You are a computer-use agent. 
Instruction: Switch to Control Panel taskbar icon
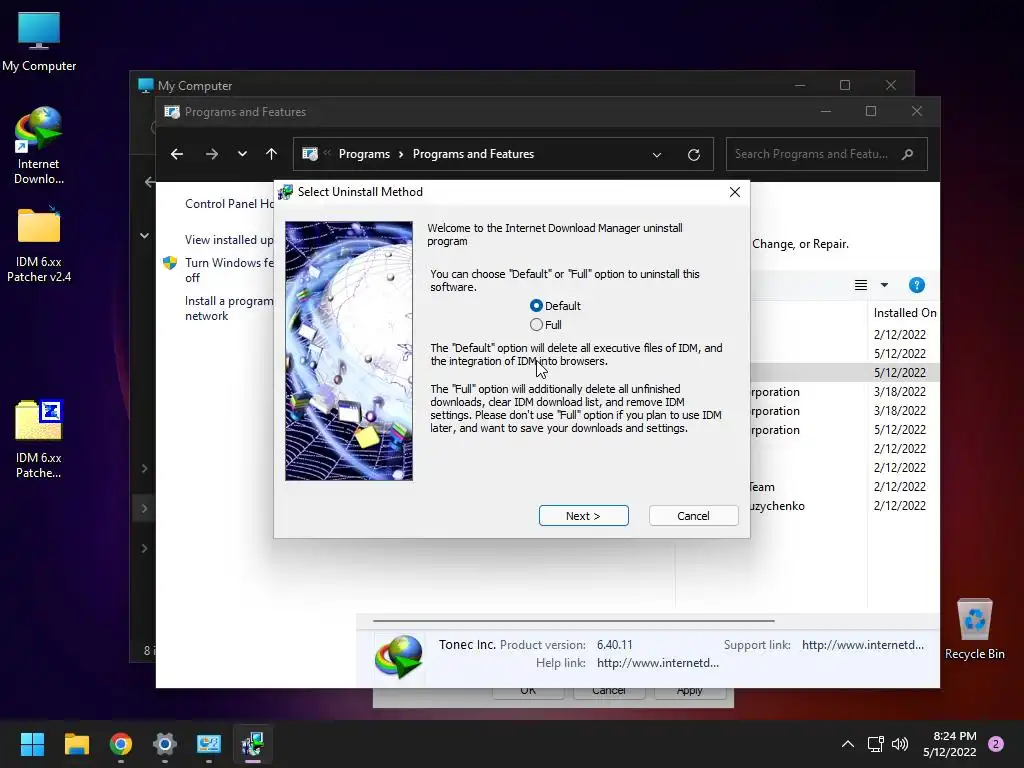(x=209, y=744)
